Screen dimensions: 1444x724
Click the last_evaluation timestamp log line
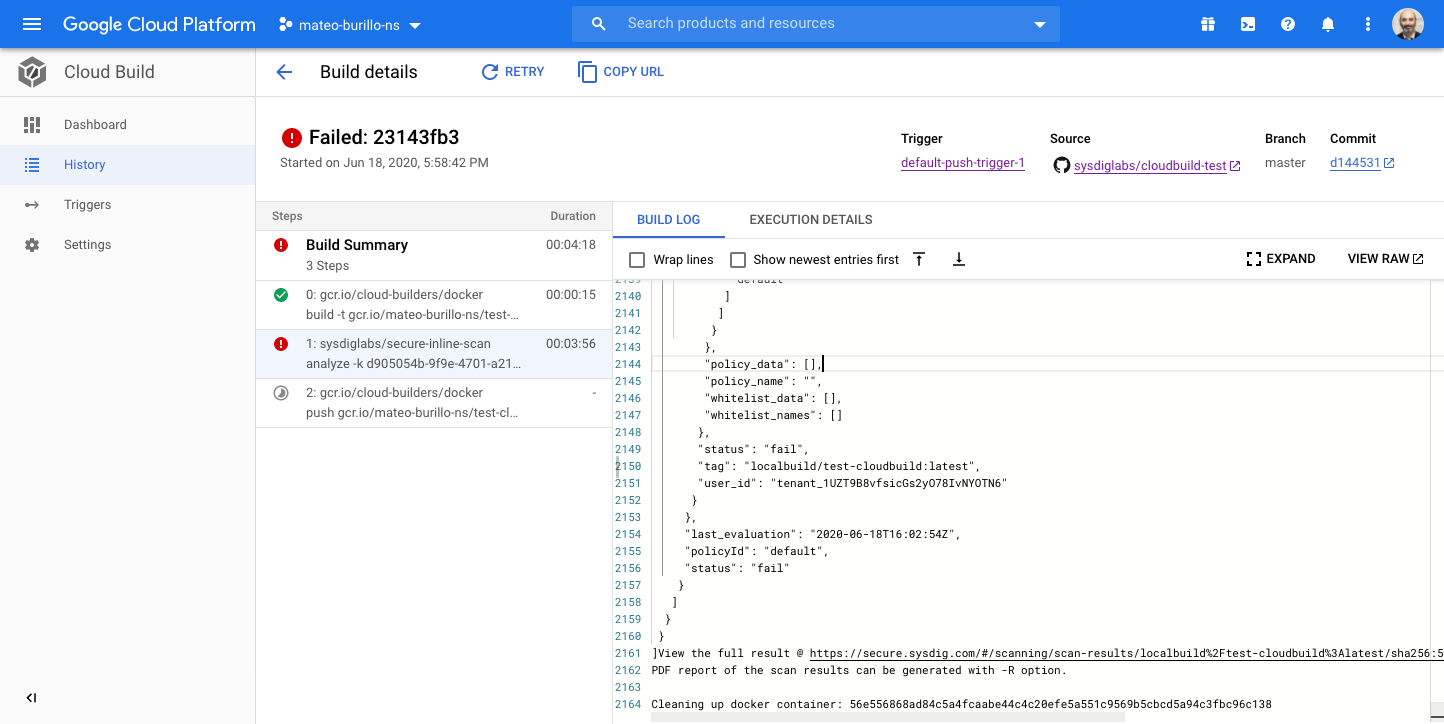pos(823,534)
